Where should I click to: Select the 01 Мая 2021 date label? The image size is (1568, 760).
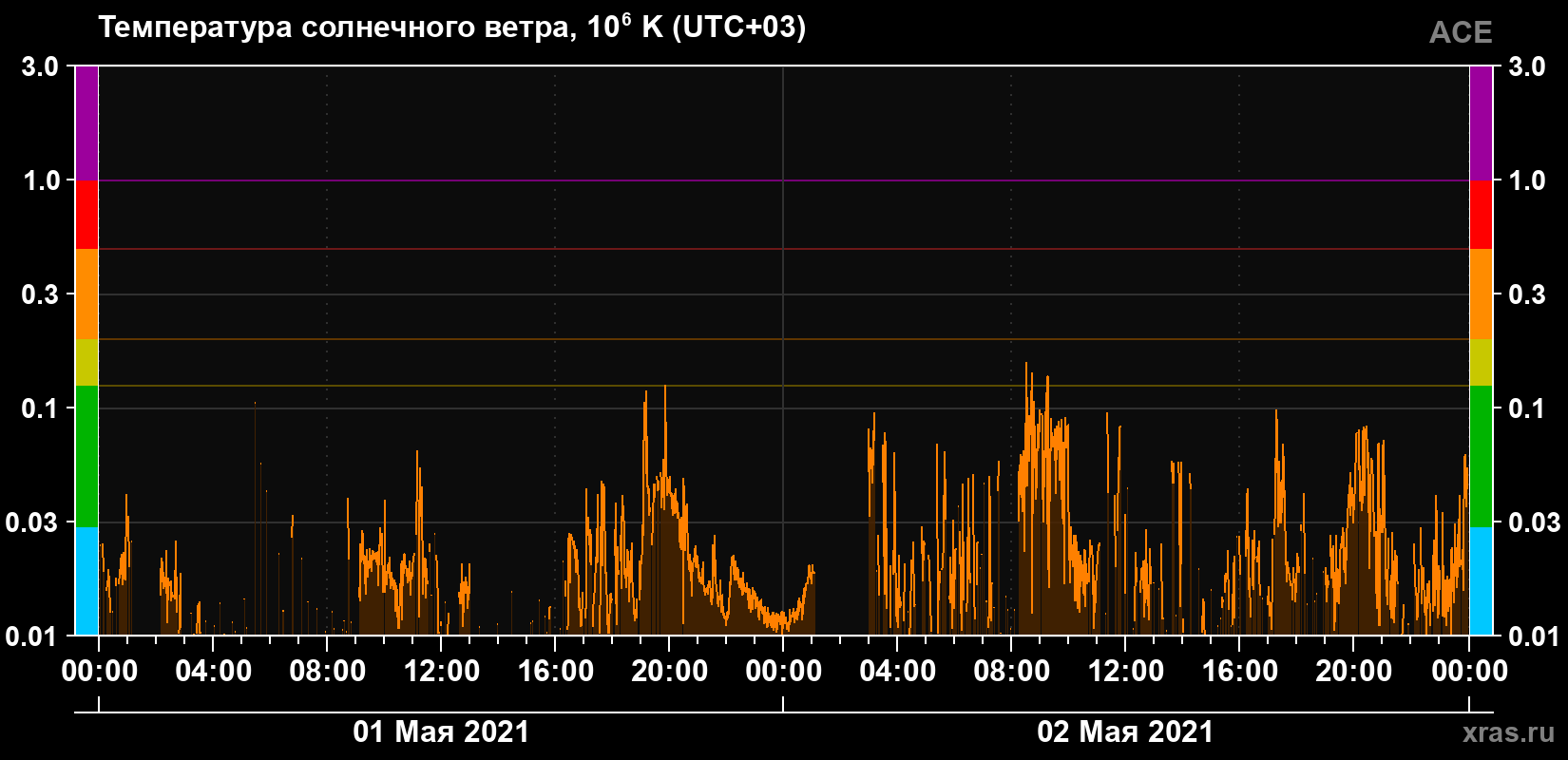click(441, 731)
